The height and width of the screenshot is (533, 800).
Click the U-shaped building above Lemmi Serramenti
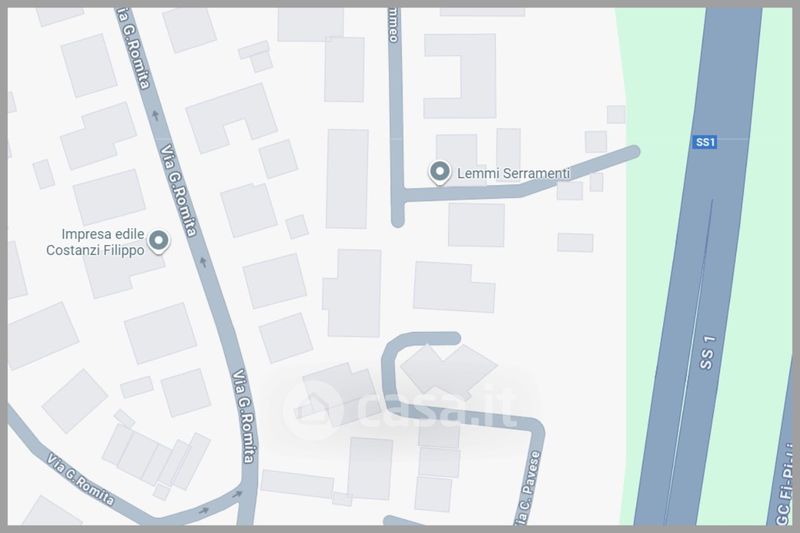click(x=460, y=76)
